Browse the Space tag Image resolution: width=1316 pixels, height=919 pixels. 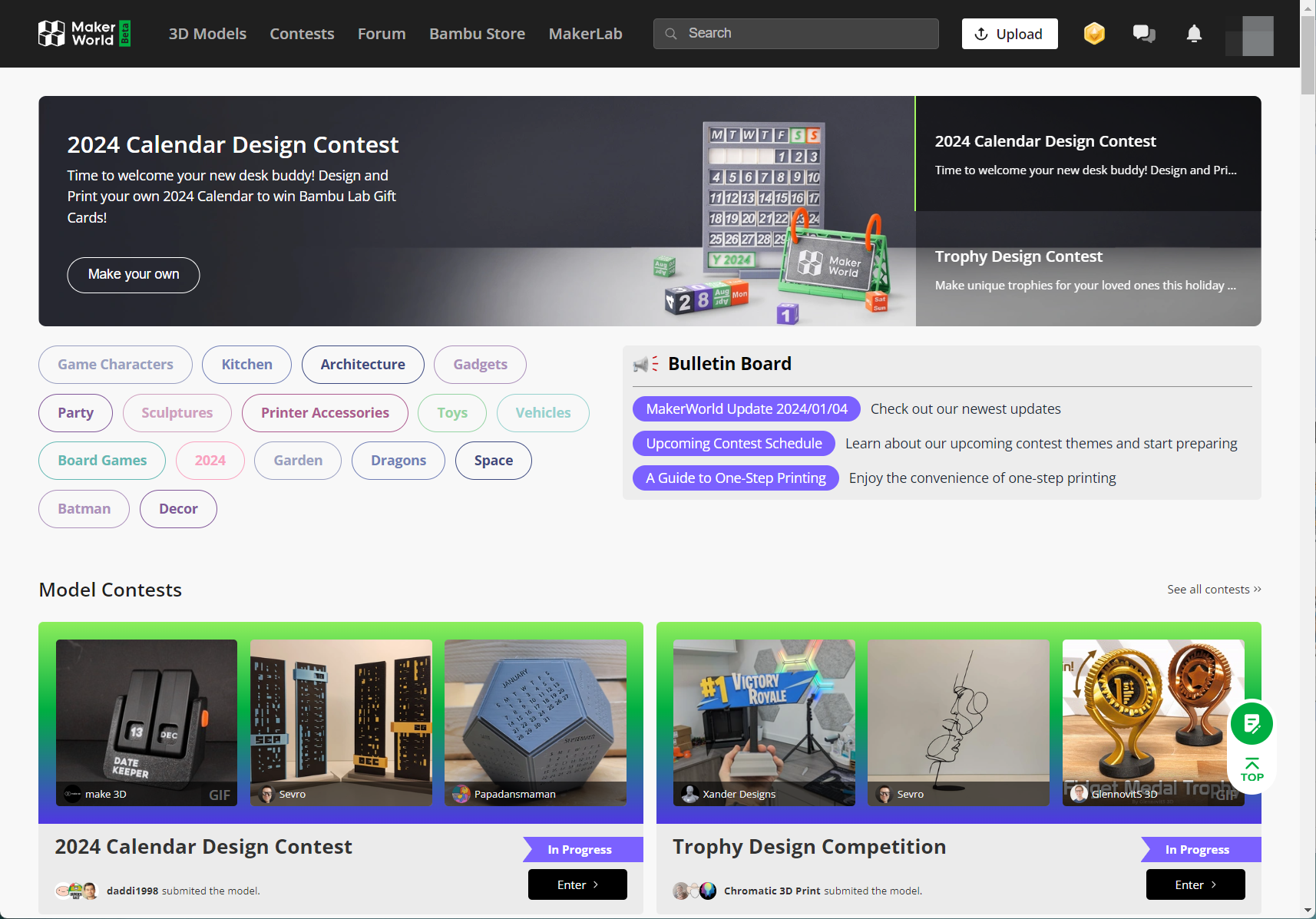(x=493, y=461)
